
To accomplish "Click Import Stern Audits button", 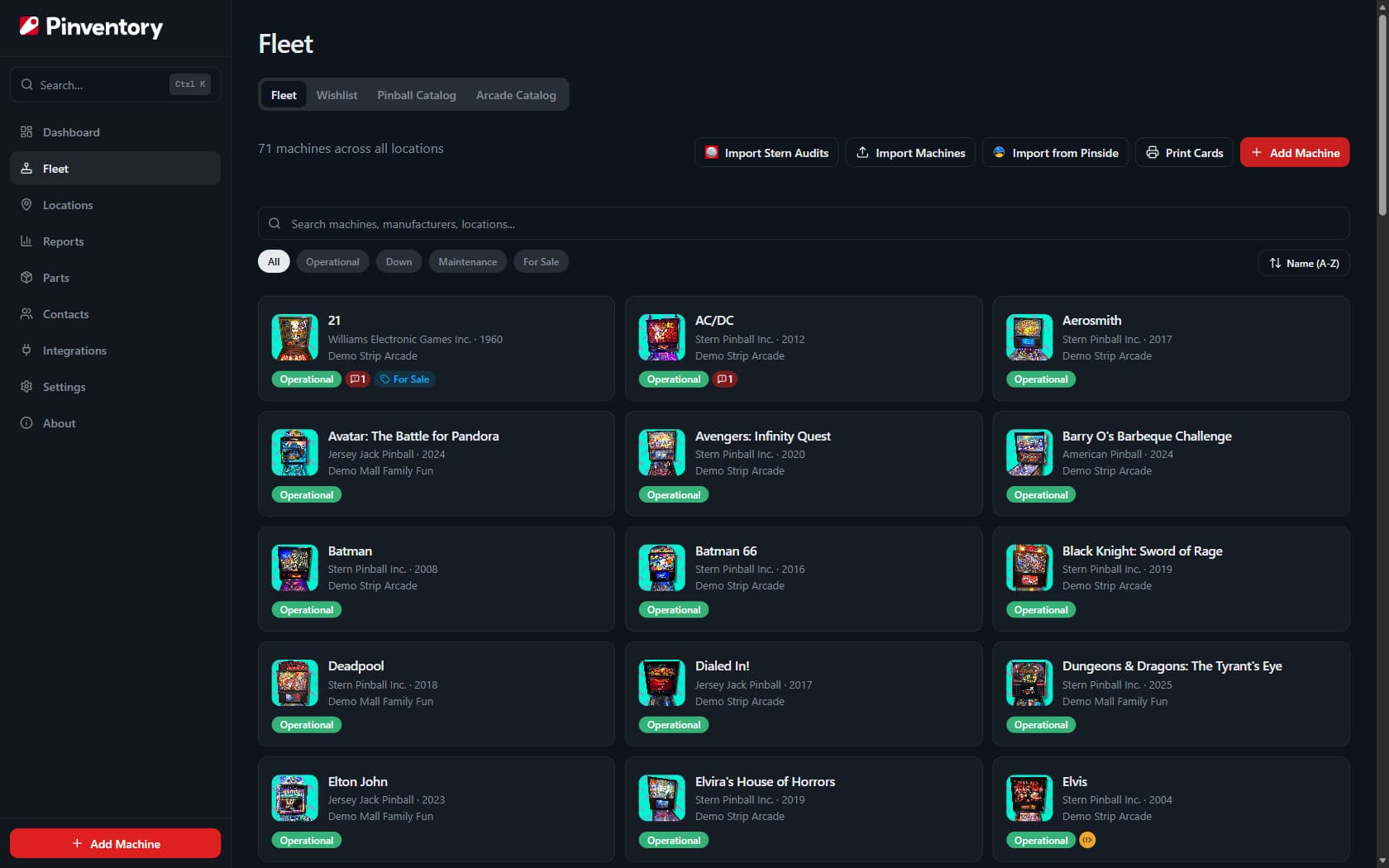I will (766, 153).
